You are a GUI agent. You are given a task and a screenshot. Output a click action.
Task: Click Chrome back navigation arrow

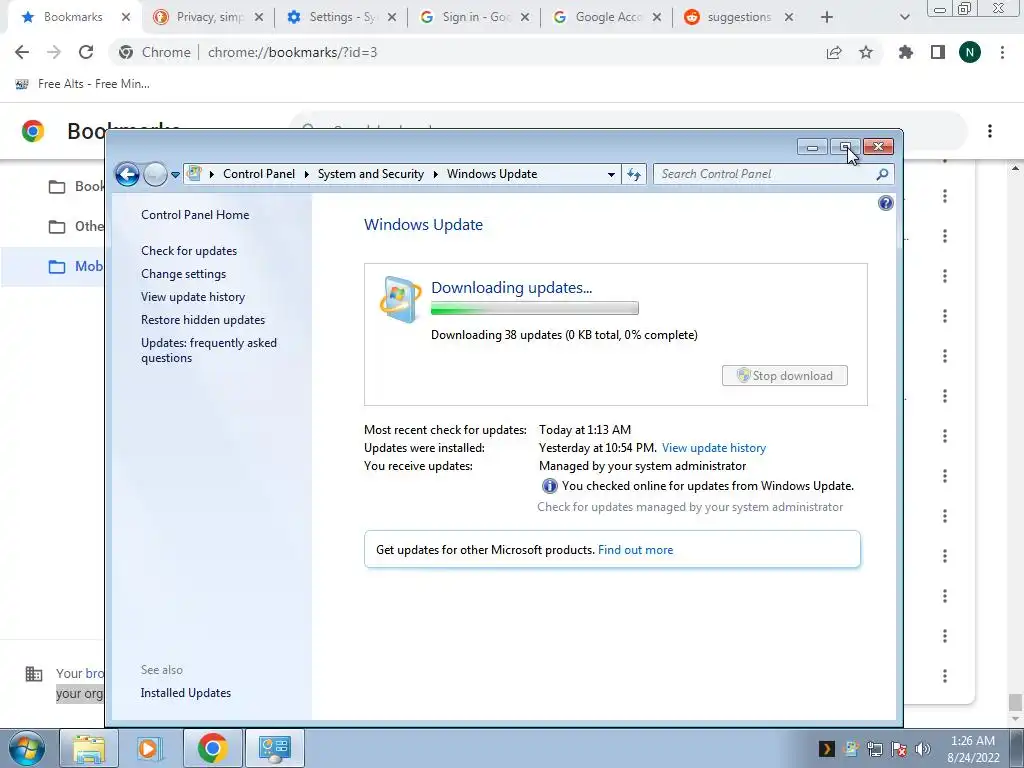pyautogui.click(x=22, y=52)
